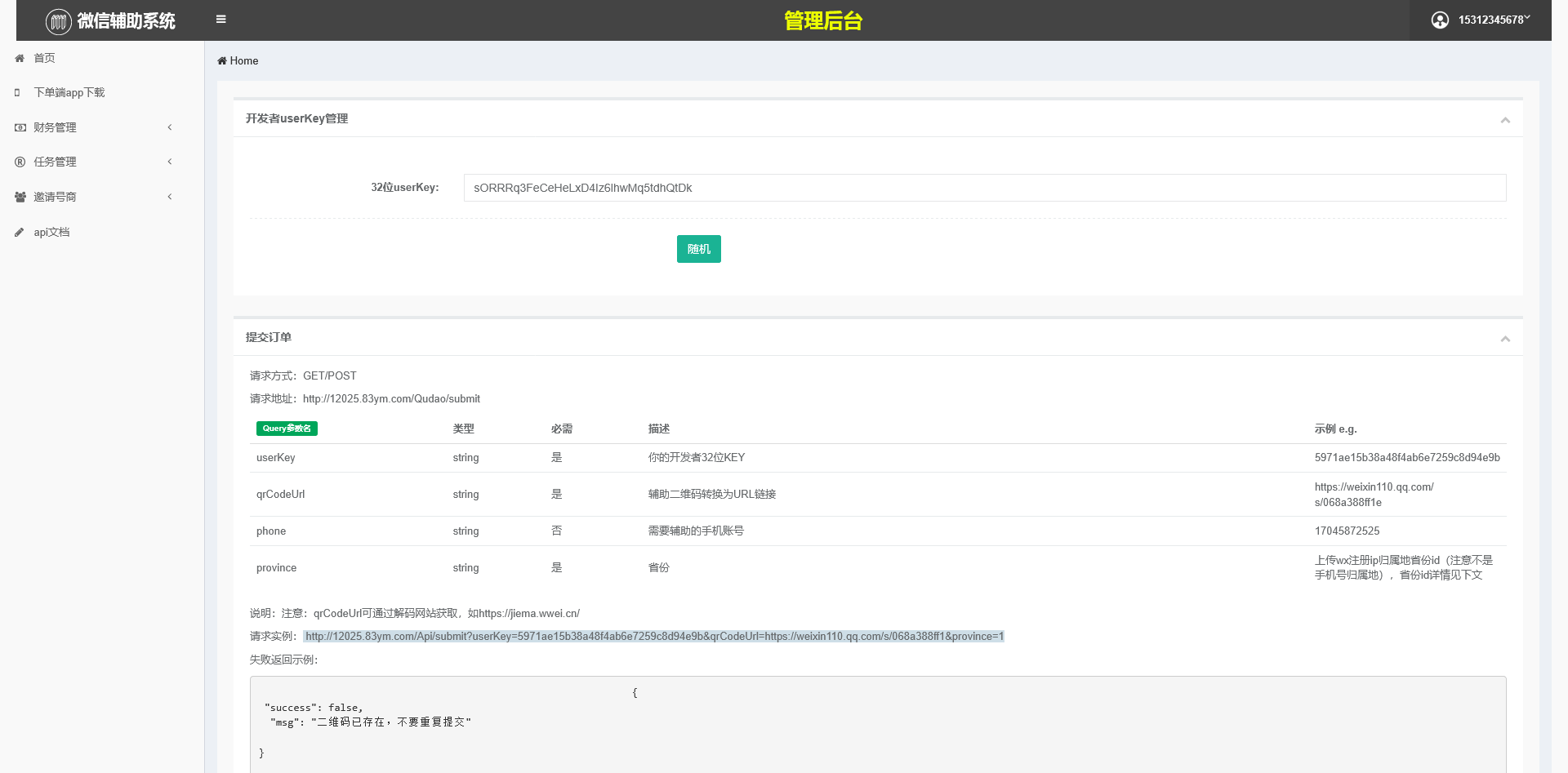Click the userKey parameter cell

pos(276,457)
